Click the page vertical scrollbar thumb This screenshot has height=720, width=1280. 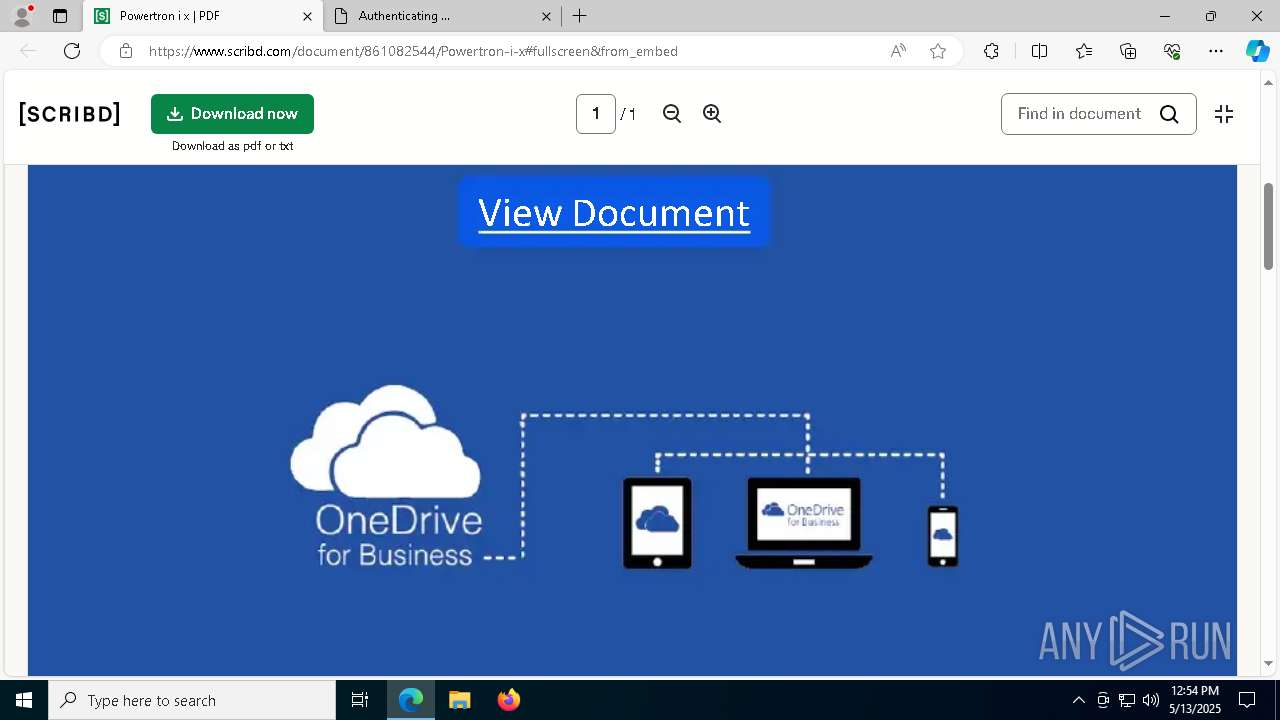pos(1269,226)
